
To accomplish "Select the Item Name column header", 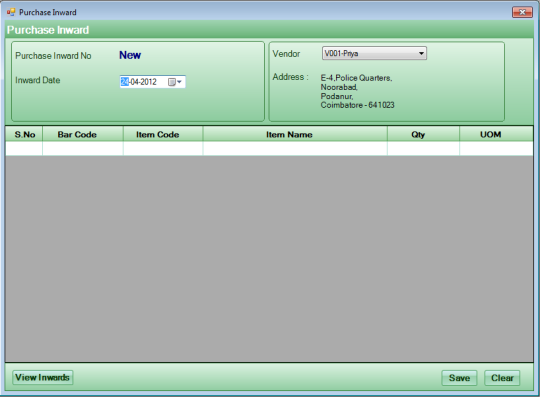I will [x=295, y=134].
